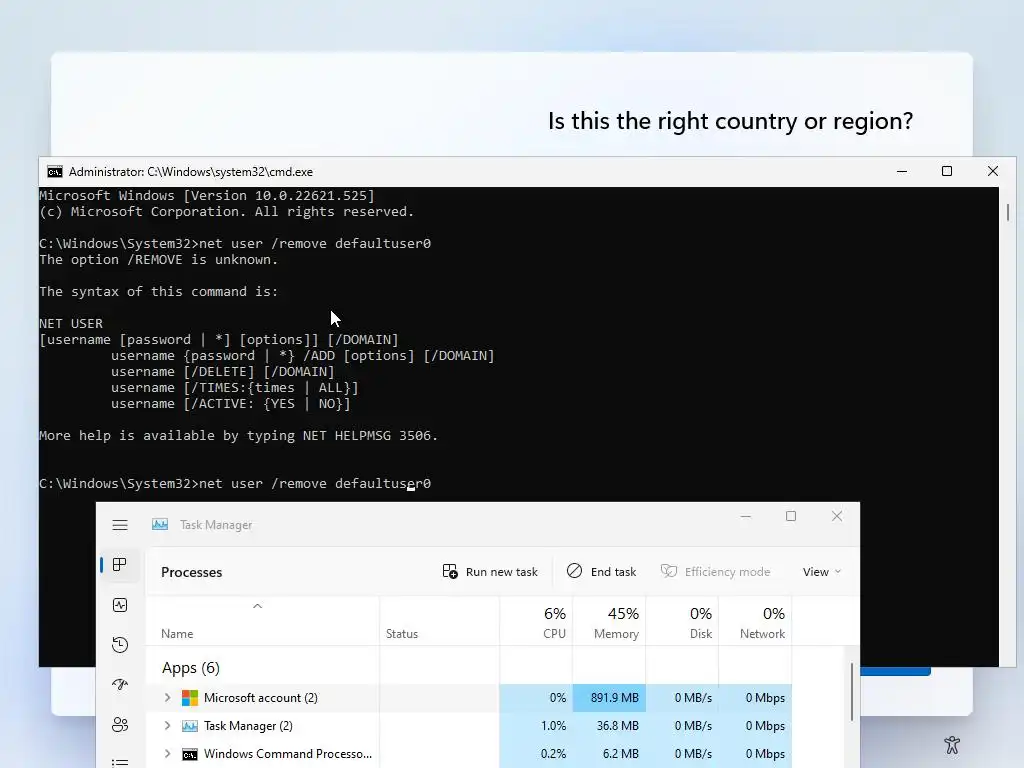Click Windows Command Processor row icon
1024x768 pixels.
(x=189, y=754)
